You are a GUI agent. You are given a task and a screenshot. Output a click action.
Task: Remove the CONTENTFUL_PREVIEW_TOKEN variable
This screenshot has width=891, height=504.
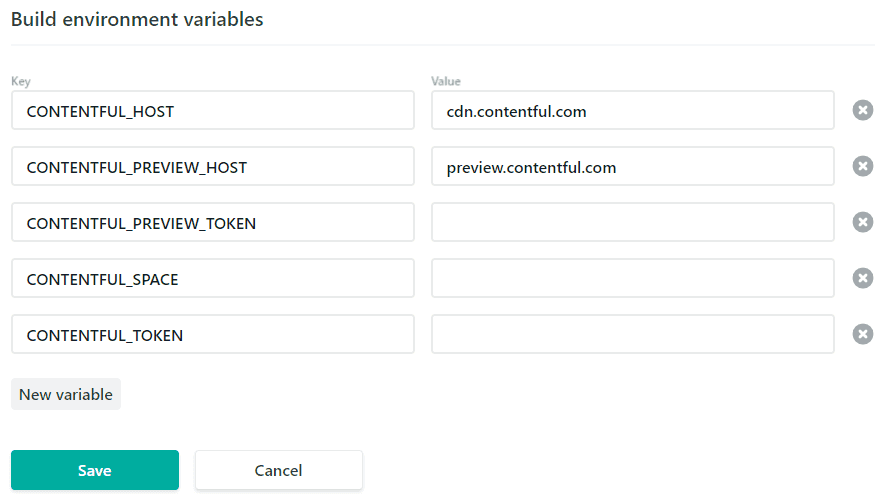pyautogui.click(x=862, y=222)
